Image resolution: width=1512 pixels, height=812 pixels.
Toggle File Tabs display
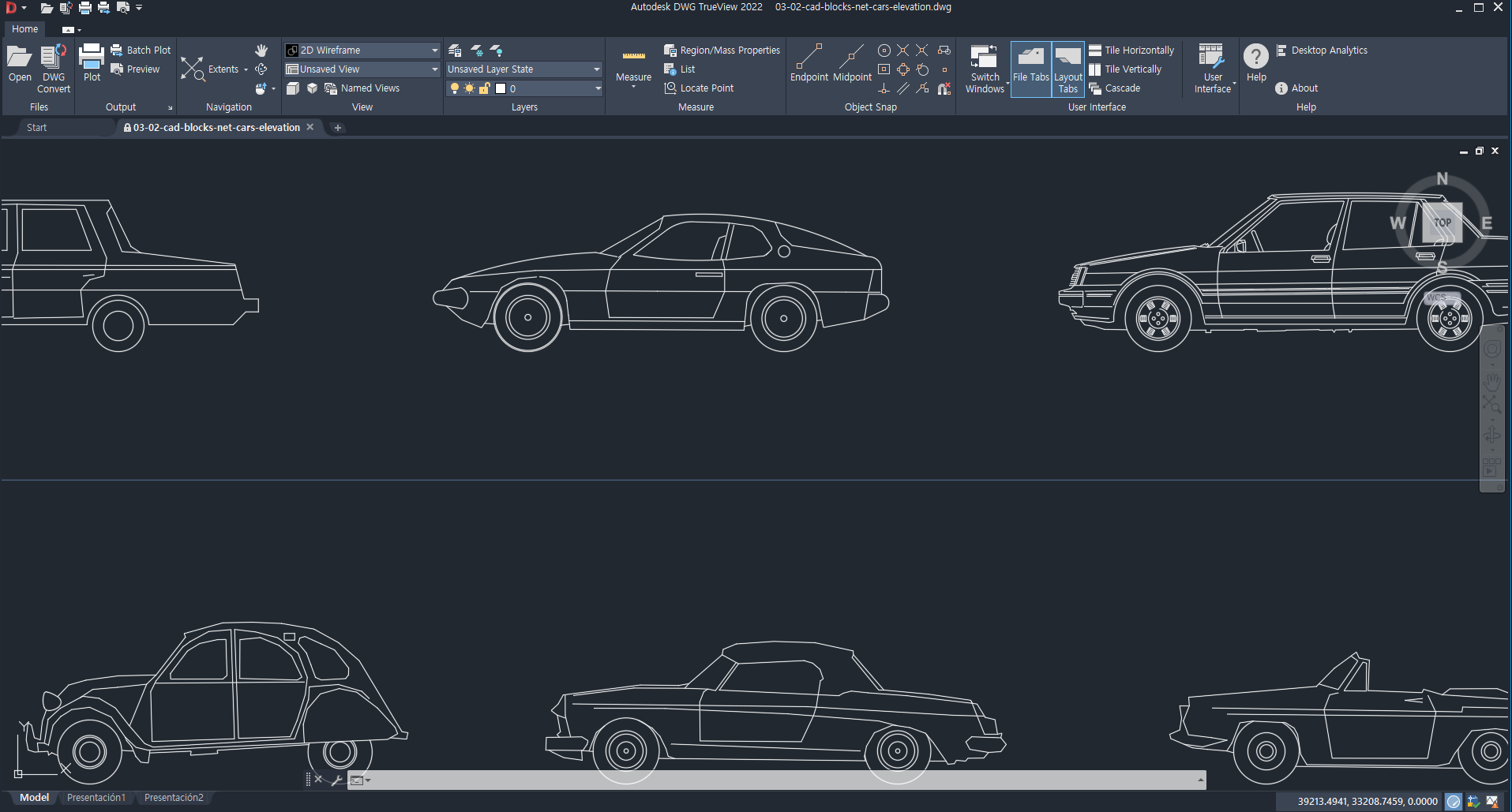(x=1031, y=69)
